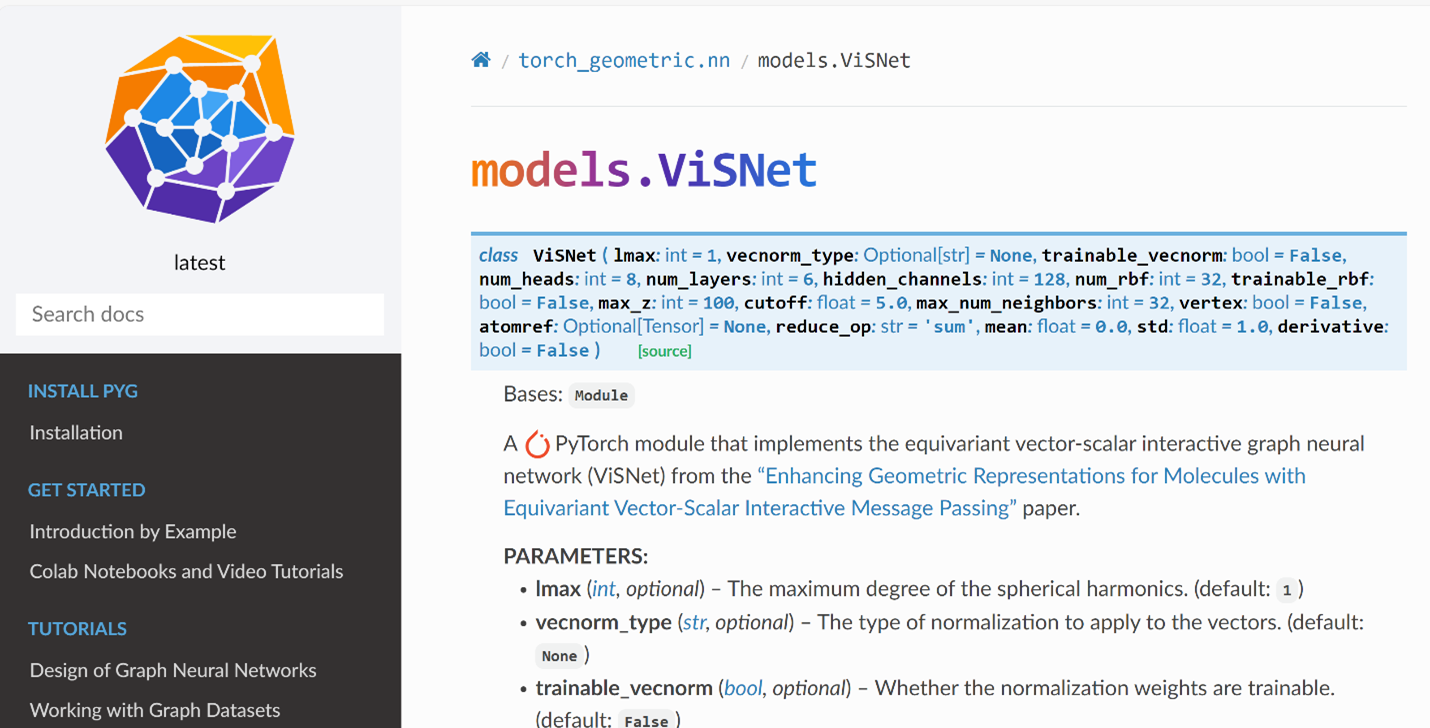Click the Module base class badge
This screenshot has width=1430, height=728.
(x=601, y=395)
